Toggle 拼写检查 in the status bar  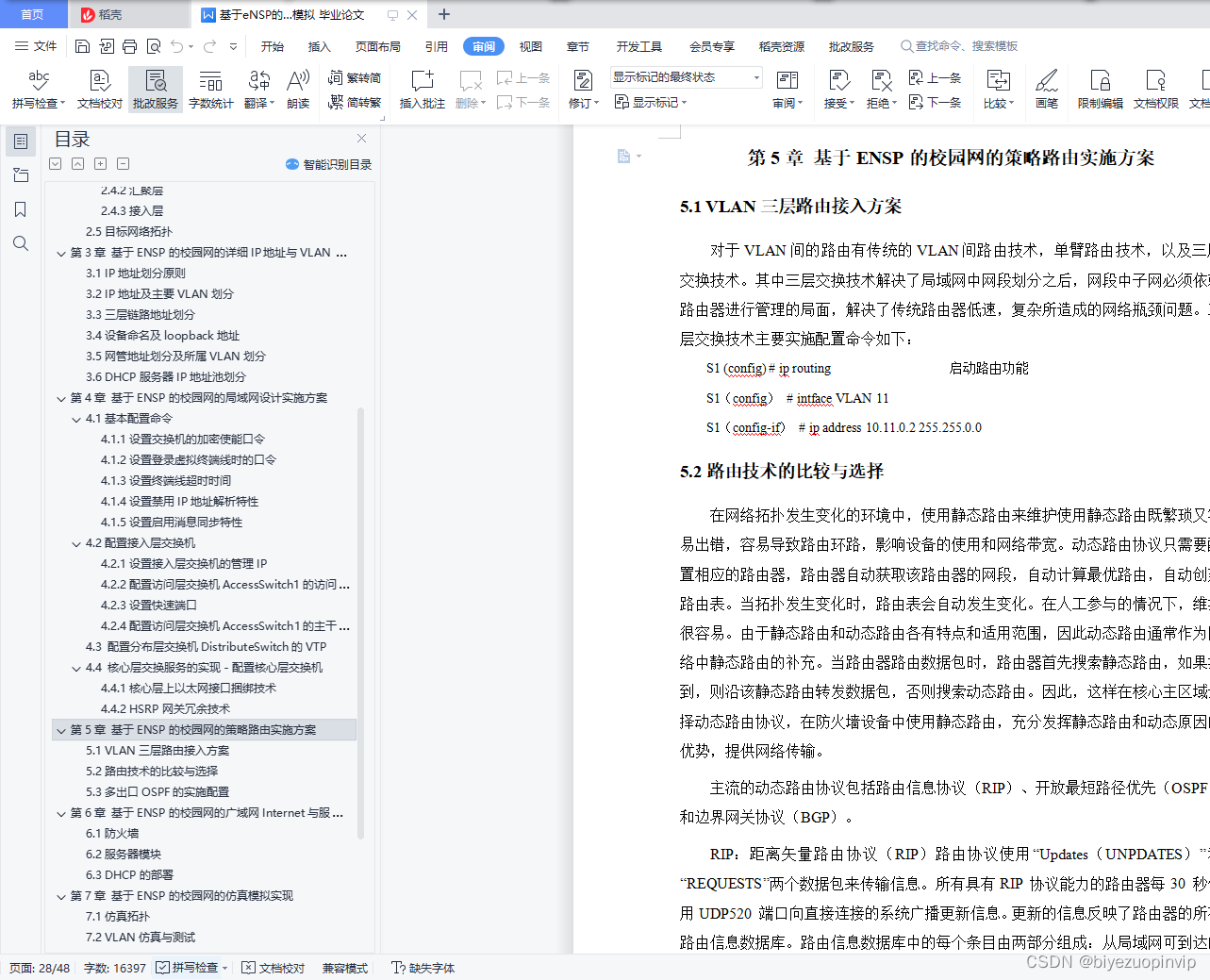tap(186, 968)
